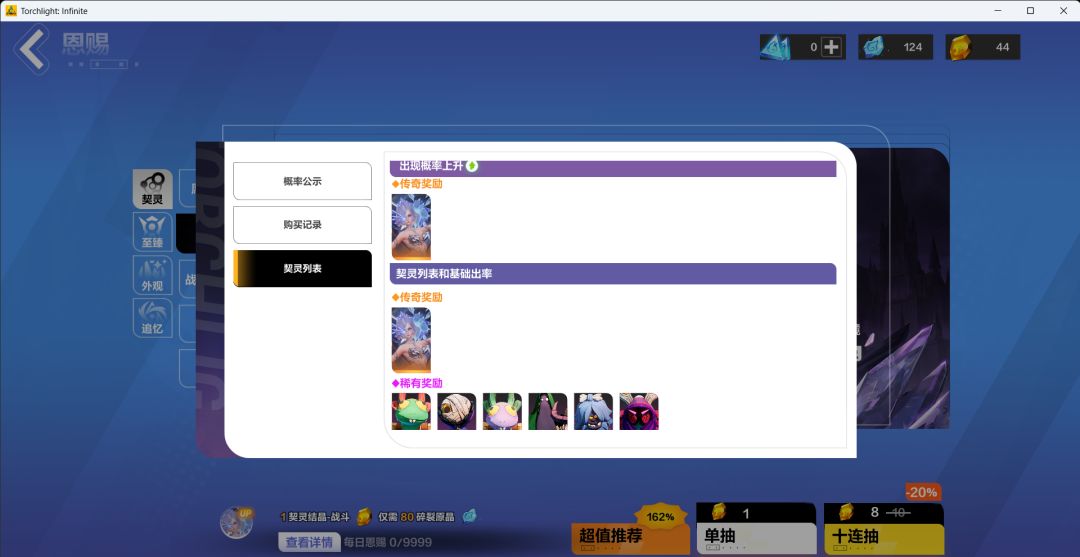Select the 购买记录 tab
The width and height of the screenshot is (1080, 557).
click(x=302, y=224)
